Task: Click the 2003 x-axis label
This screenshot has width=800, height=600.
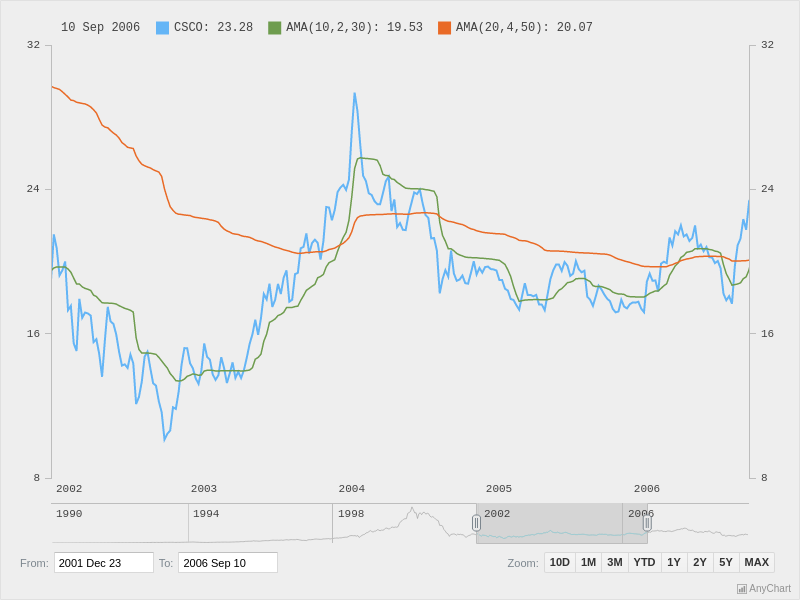Action: [x=204, y=489]
